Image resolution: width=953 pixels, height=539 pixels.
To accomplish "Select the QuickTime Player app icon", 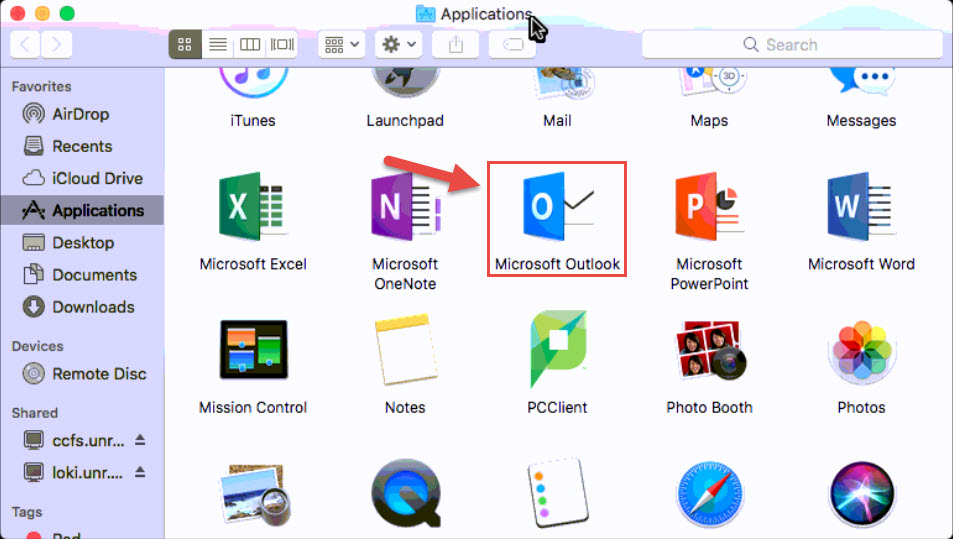I will click(405, 493).
